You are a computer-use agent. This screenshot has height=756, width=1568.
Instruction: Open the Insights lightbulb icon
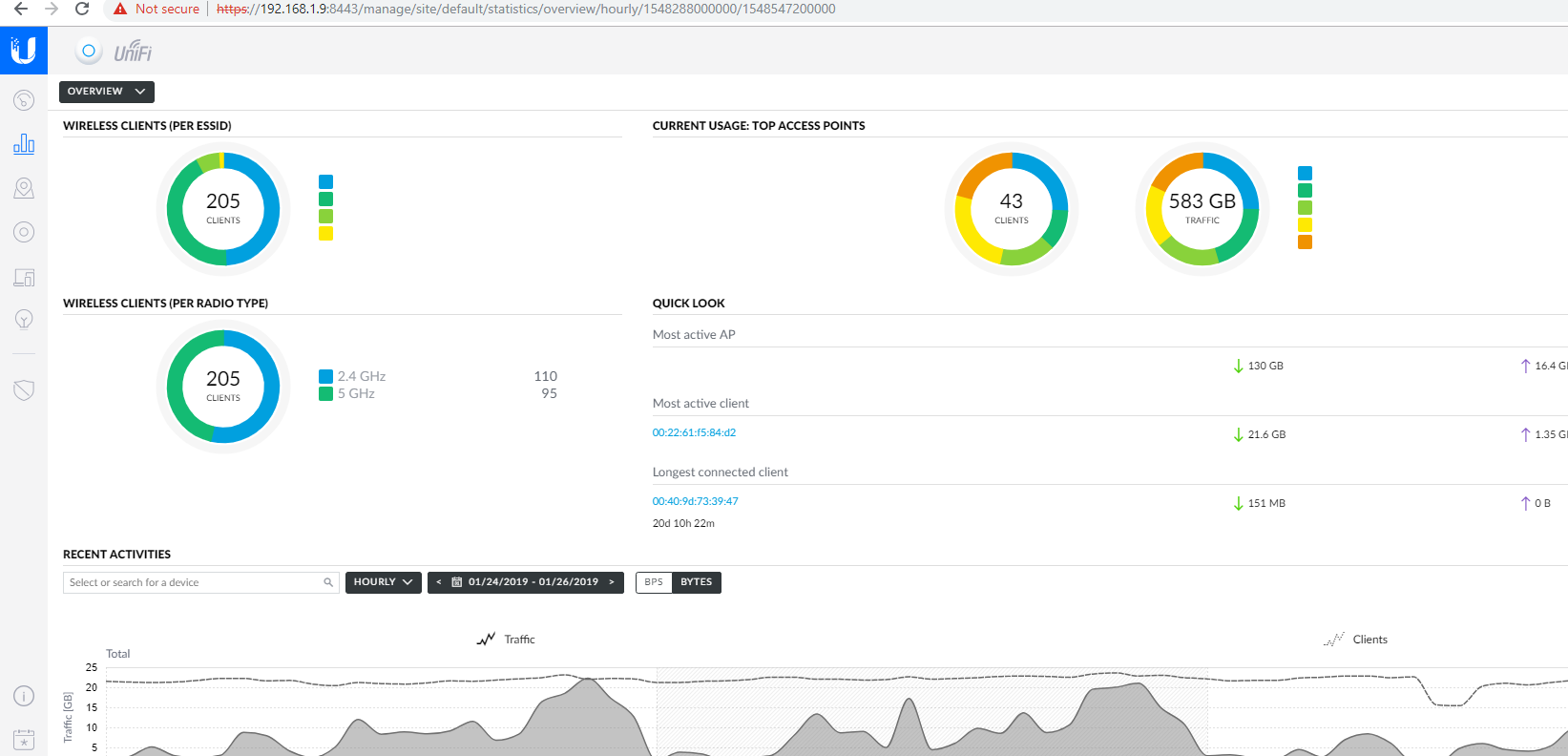(x=24, y=319)
